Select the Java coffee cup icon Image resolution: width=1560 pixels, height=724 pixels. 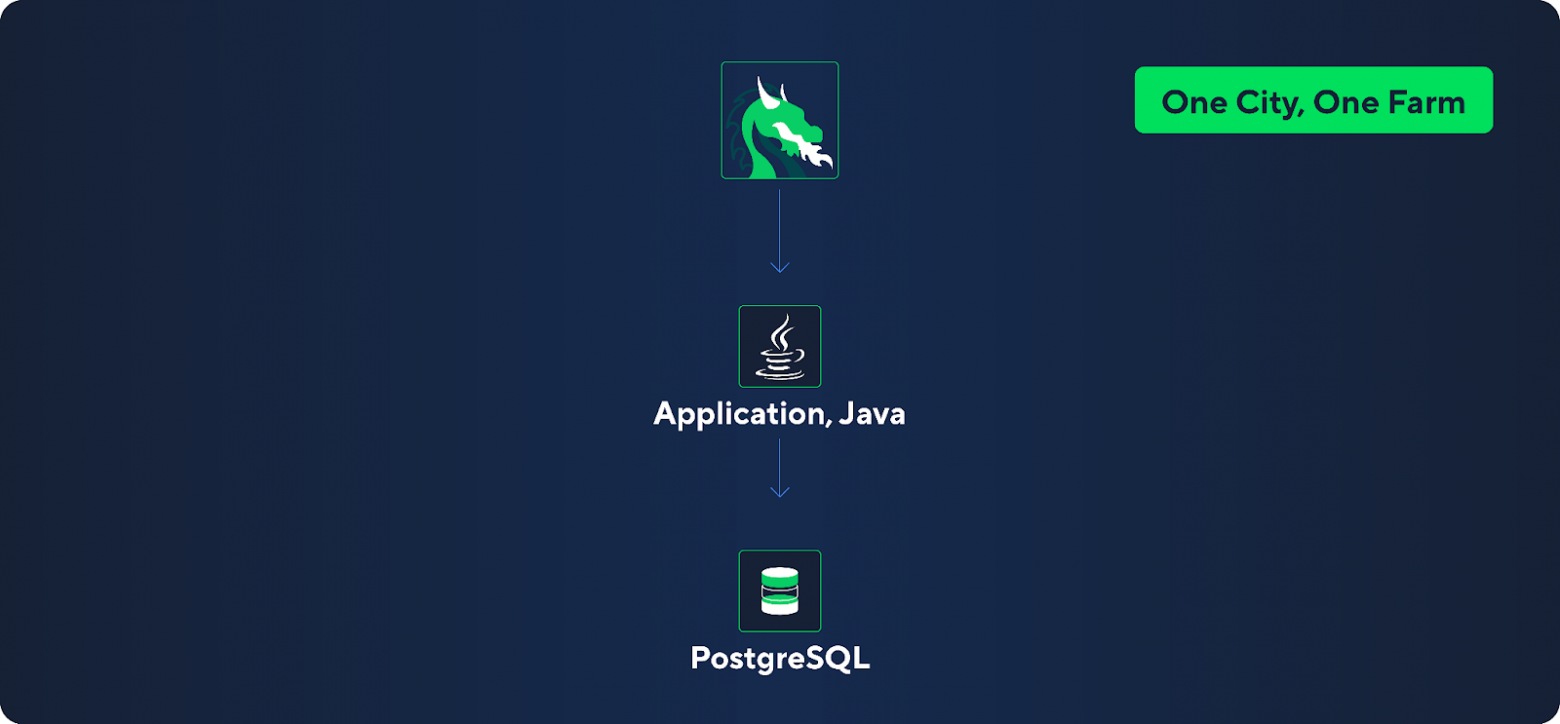pyautogui.click(x=780, y=346)
